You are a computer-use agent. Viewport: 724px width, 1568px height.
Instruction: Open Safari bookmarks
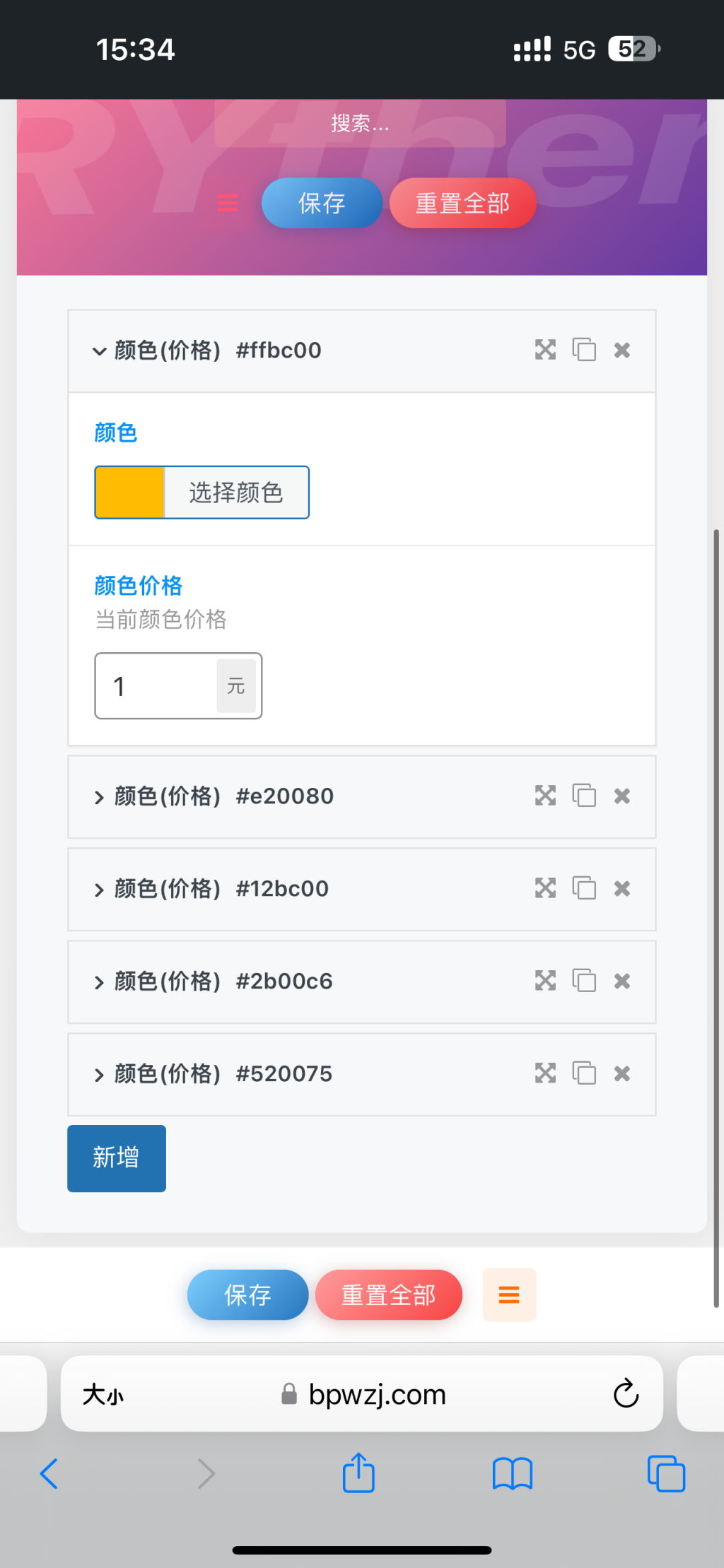512,1474
